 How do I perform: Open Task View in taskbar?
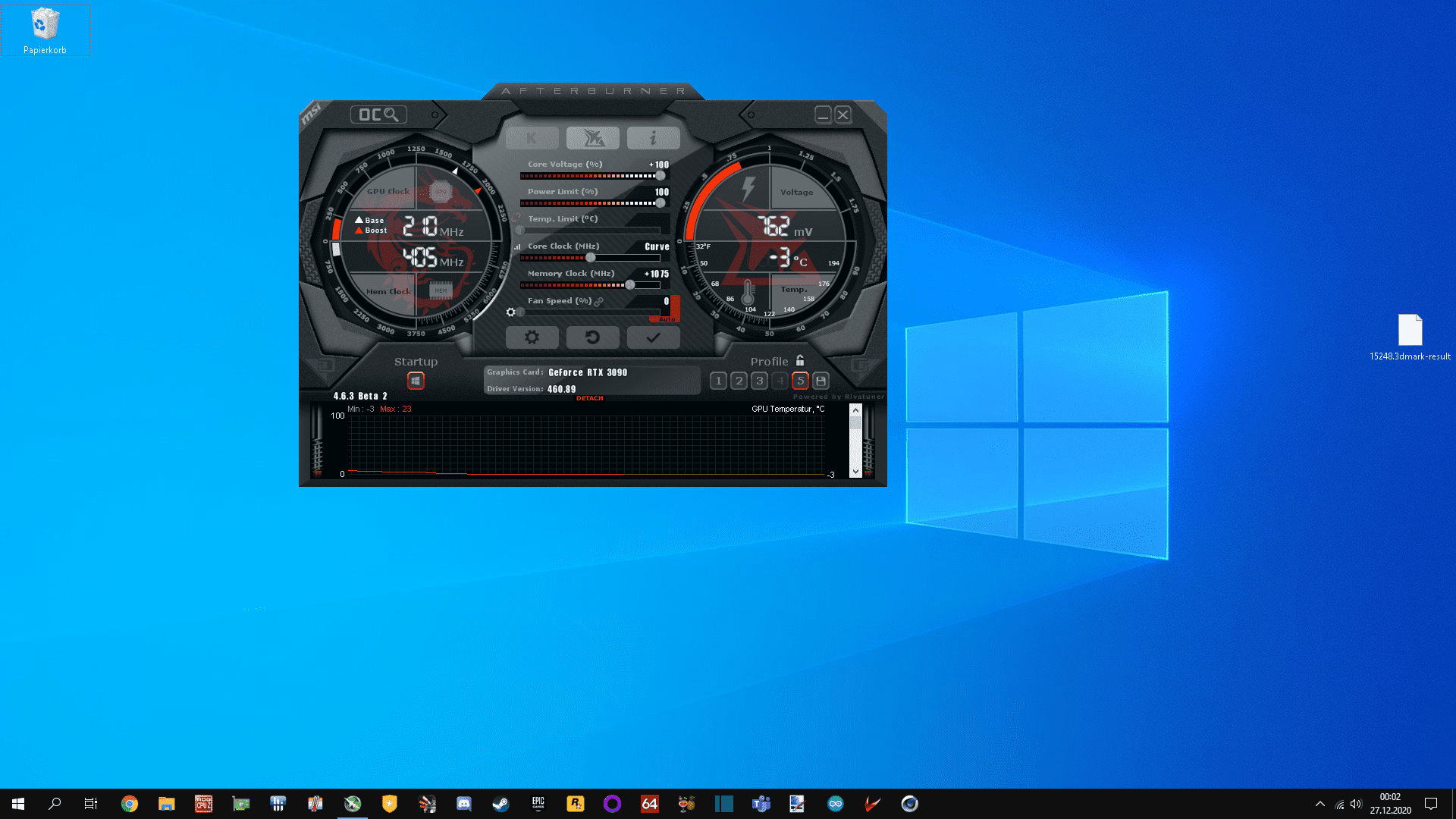click(91, 804)
